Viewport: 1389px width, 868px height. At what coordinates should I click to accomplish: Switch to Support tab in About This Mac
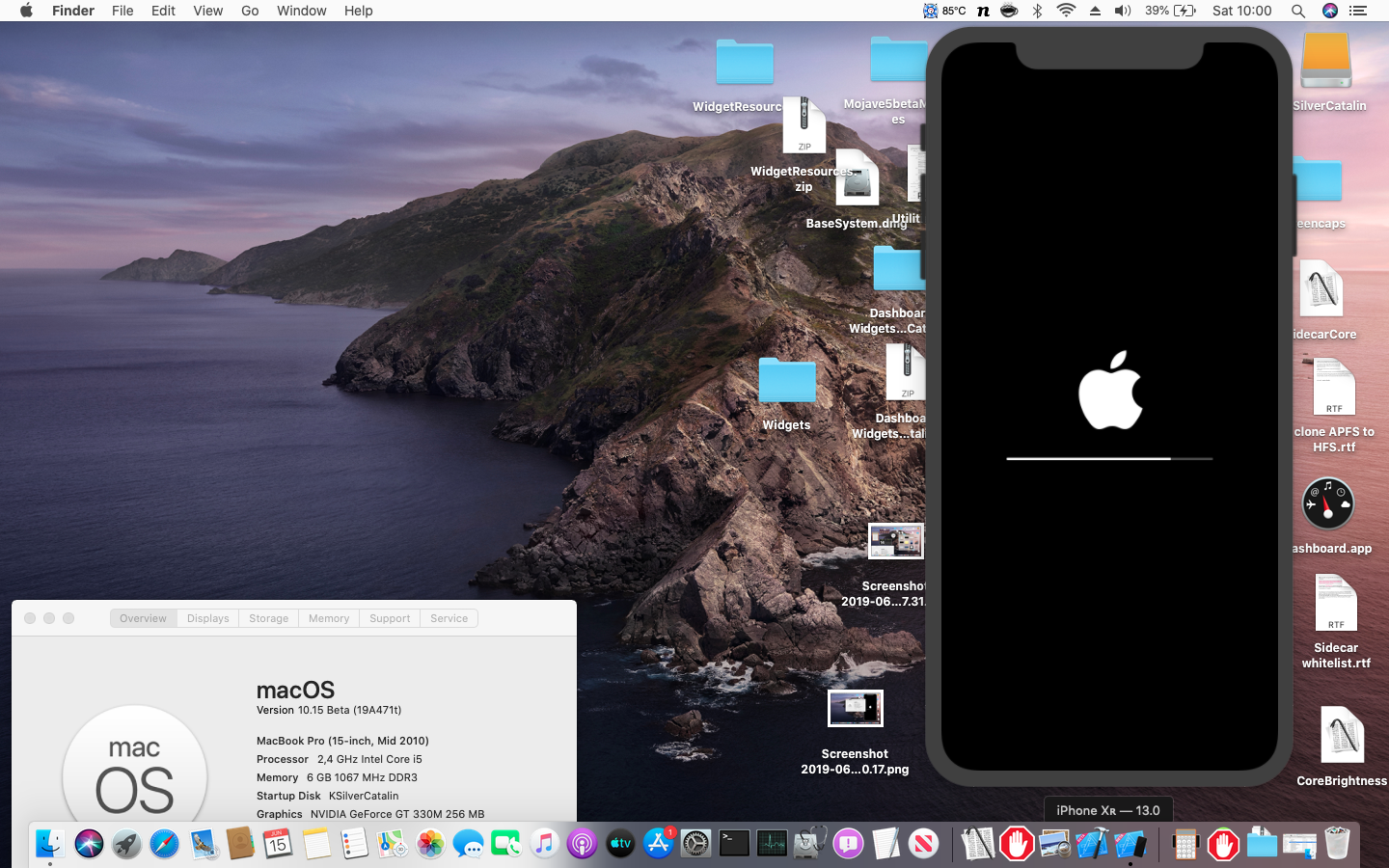(390, 618)
